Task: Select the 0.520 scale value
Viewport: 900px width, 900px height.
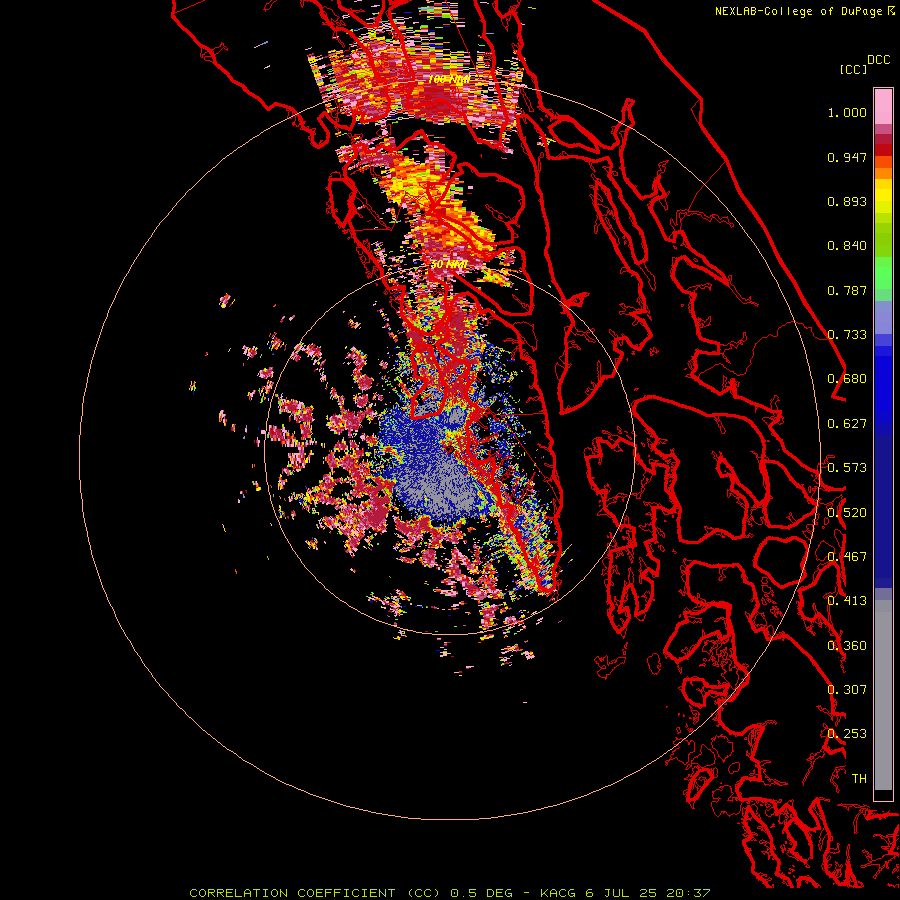Action: click(847, 513)
